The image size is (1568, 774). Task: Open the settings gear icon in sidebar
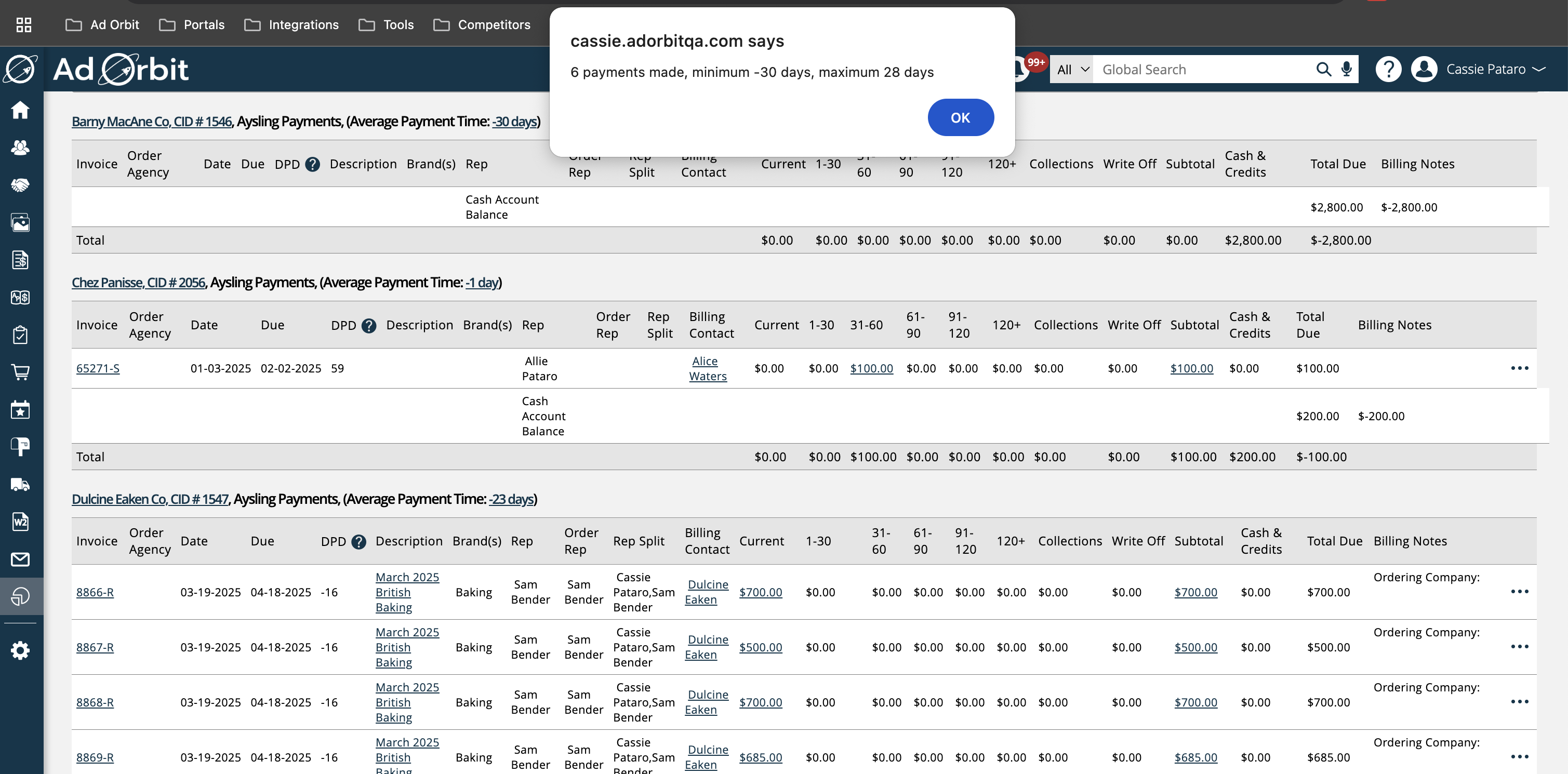21,650
